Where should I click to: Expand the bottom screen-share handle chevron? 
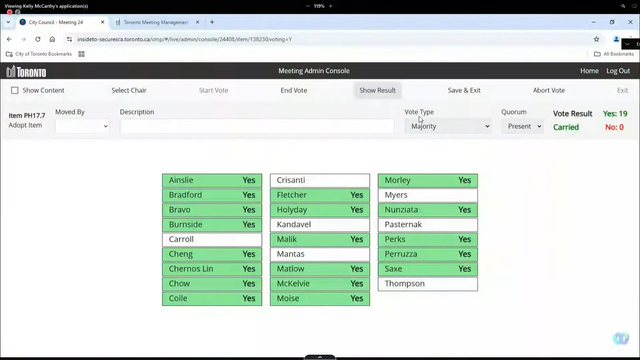pyautogui.click(x=320, y=357)
